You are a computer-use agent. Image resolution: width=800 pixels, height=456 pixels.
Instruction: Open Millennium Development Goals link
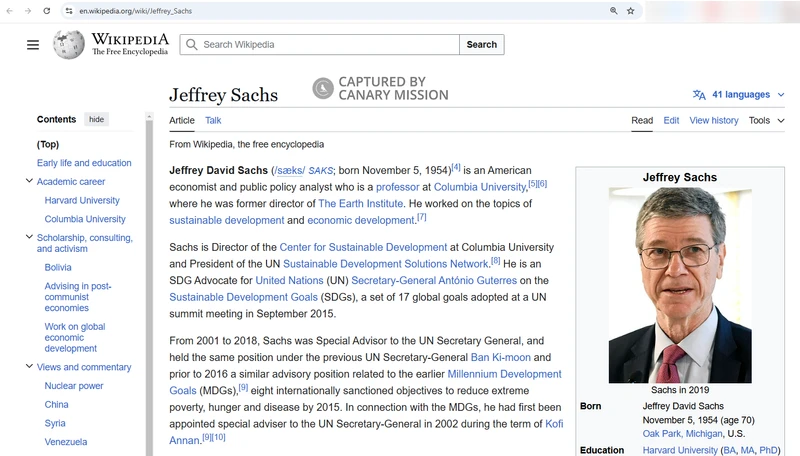point(504,374)
